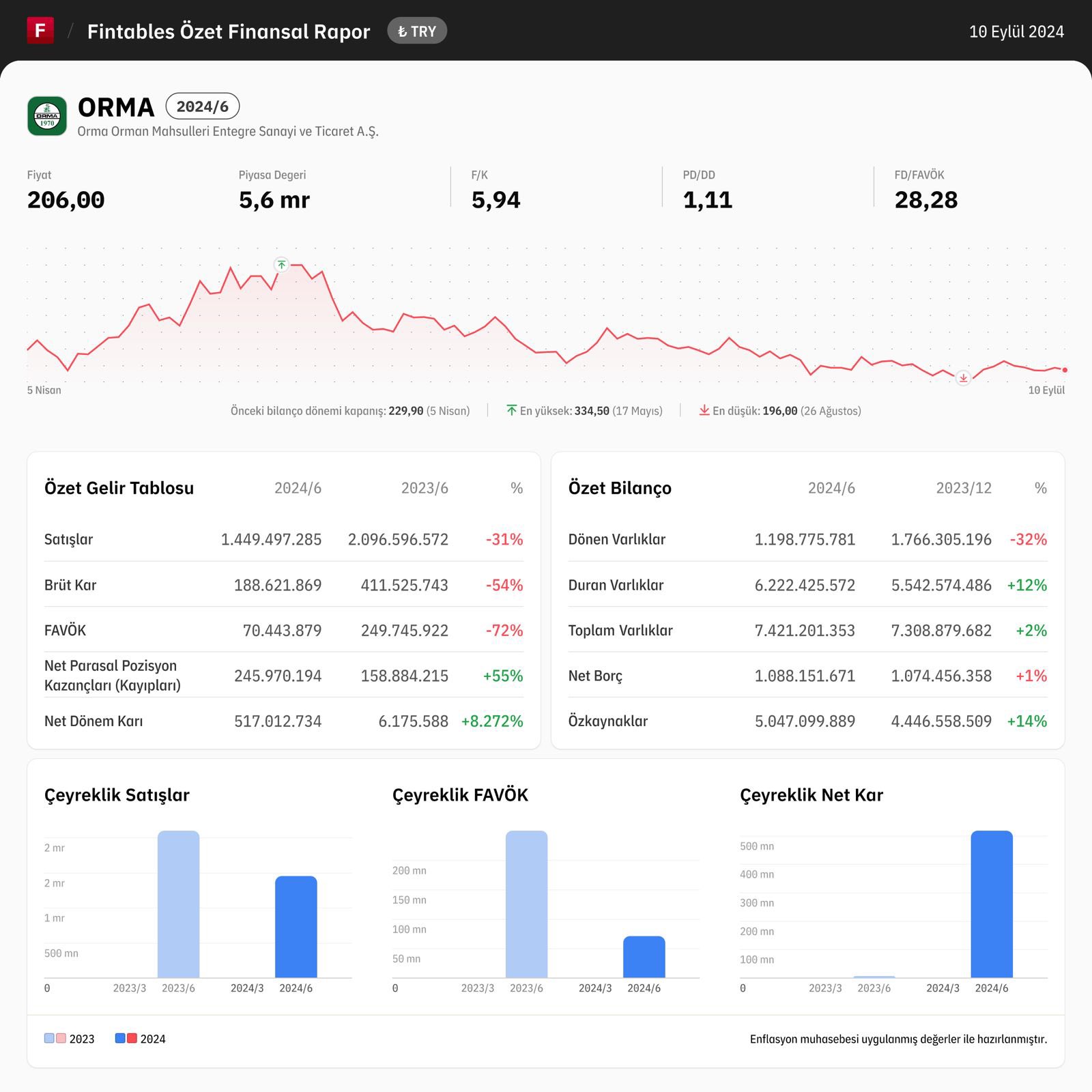The width and height of the screenshot is (1092, 1092).
Task: Click Toplam Varlıklar value 7.421.201.353
Action: pyautogui.click(x=805, y=631)
